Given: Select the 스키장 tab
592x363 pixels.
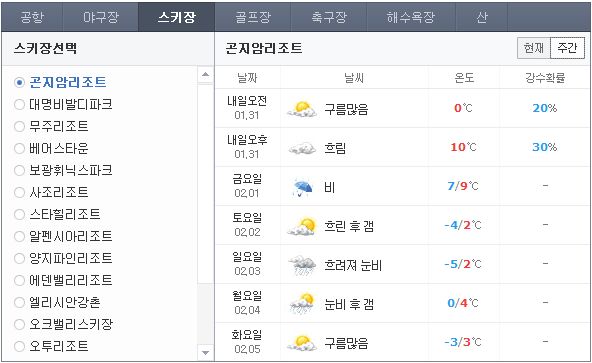Looking at the screenshot, I should (176, 17).
